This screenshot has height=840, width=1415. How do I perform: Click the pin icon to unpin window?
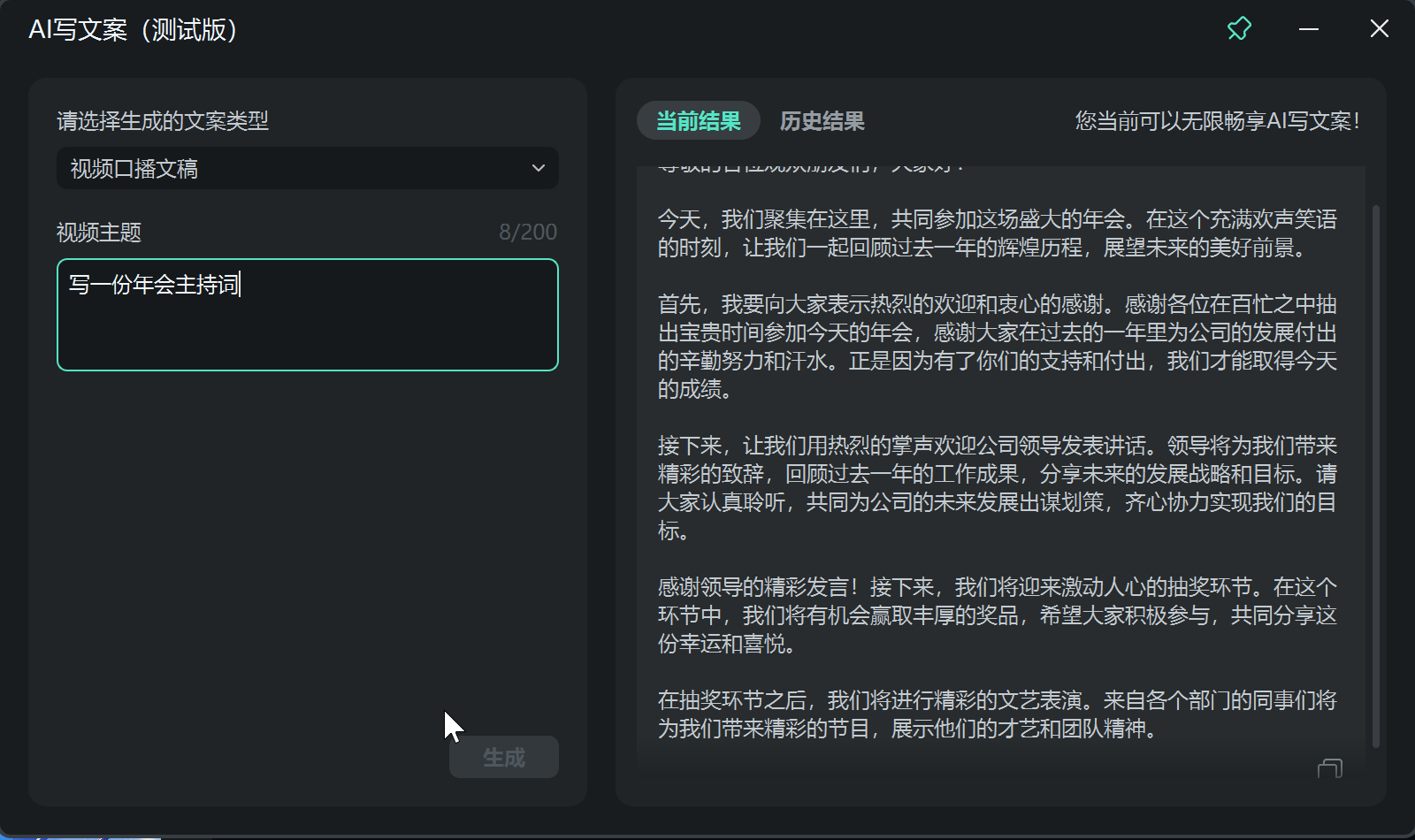point(1238,28)
